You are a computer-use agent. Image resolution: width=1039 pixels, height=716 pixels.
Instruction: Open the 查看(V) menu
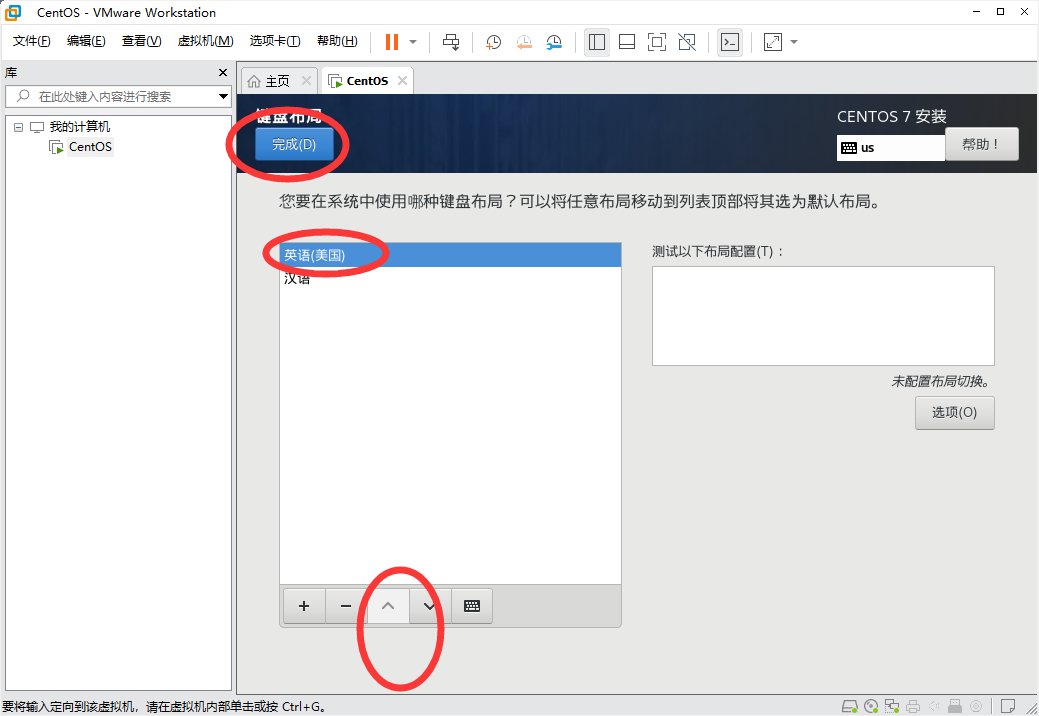(141, 41)
